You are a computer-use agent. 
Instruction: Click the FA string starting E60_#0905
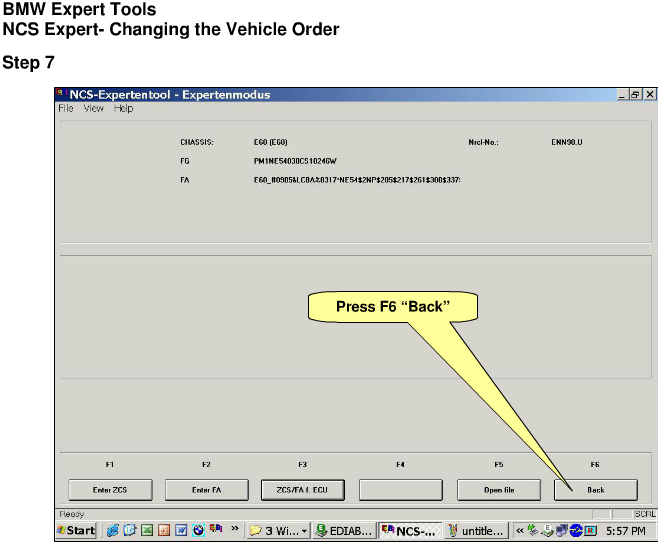(x=357, y=180)
